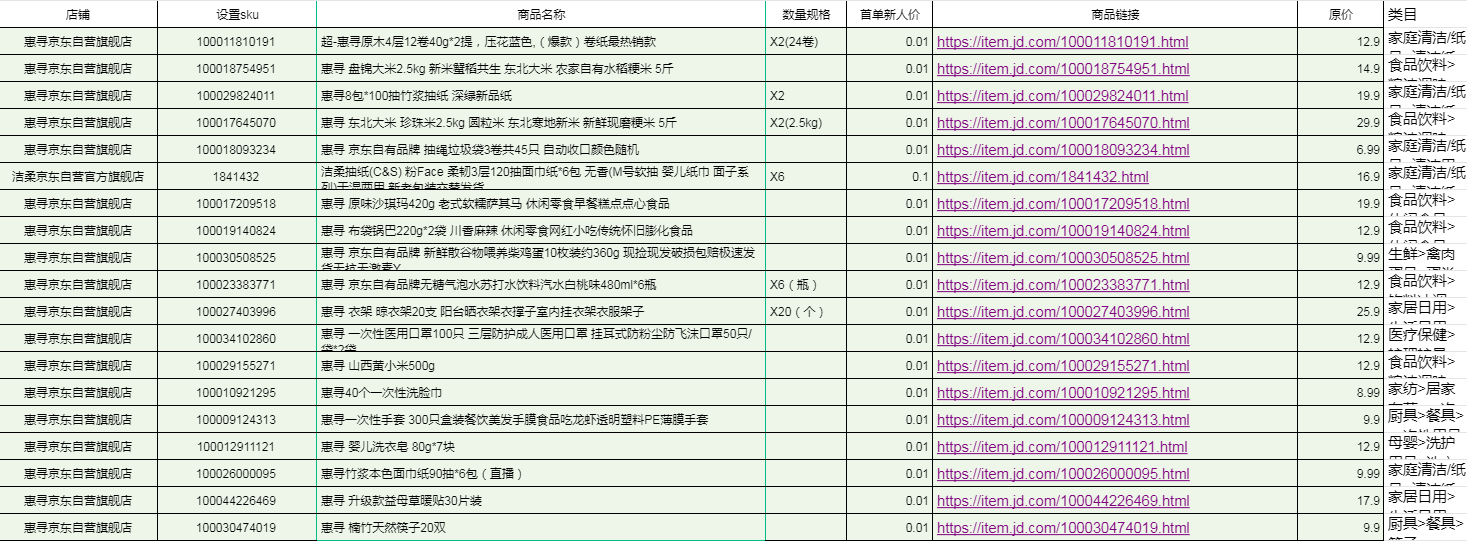
Task: Open the item.jd.com/100011810191.html link
Action: pyautogui.click(x=1062, y=42)
